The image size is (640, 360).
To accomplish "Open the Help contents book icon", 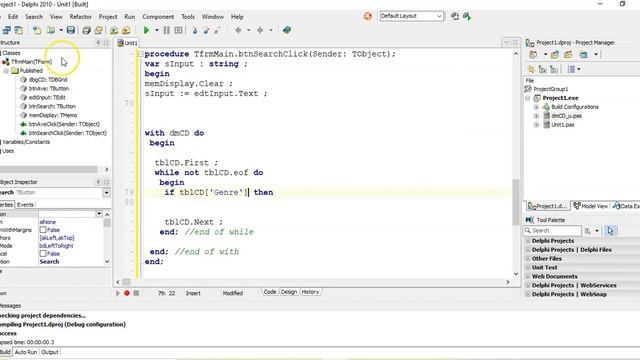I will [x=287, y=30].
